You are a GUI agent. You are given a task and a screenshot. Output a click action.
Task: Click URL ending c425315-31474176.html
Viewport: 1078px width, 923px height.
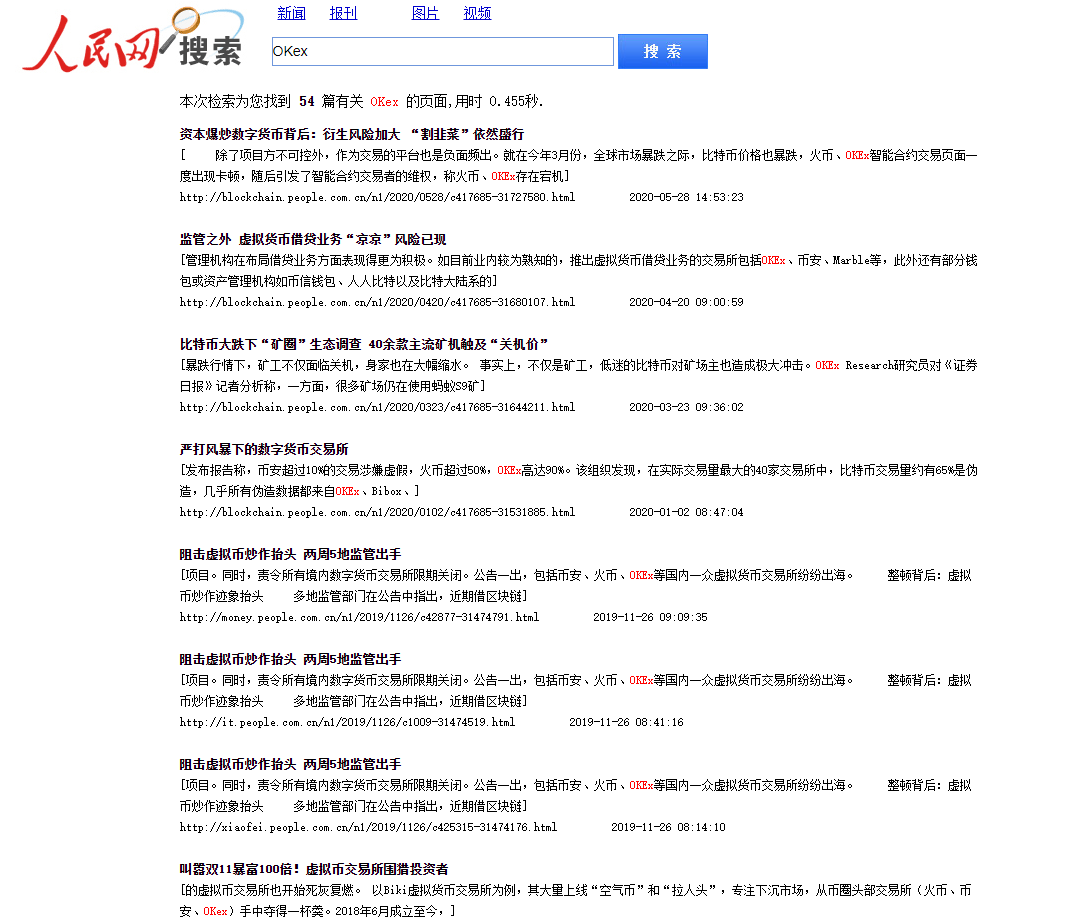click(368, 827)
